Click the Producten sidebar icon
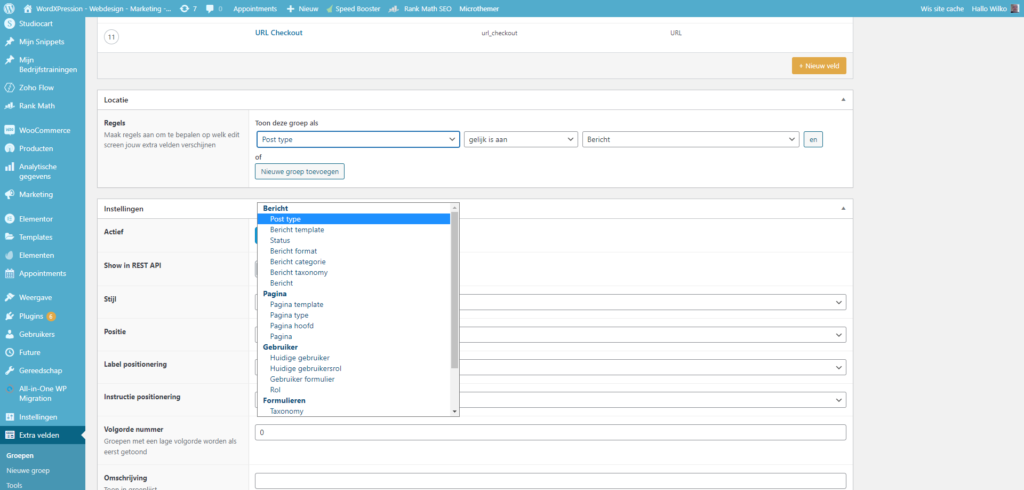Viewport: 1024px width, 490px height. [x=9, y=148]
